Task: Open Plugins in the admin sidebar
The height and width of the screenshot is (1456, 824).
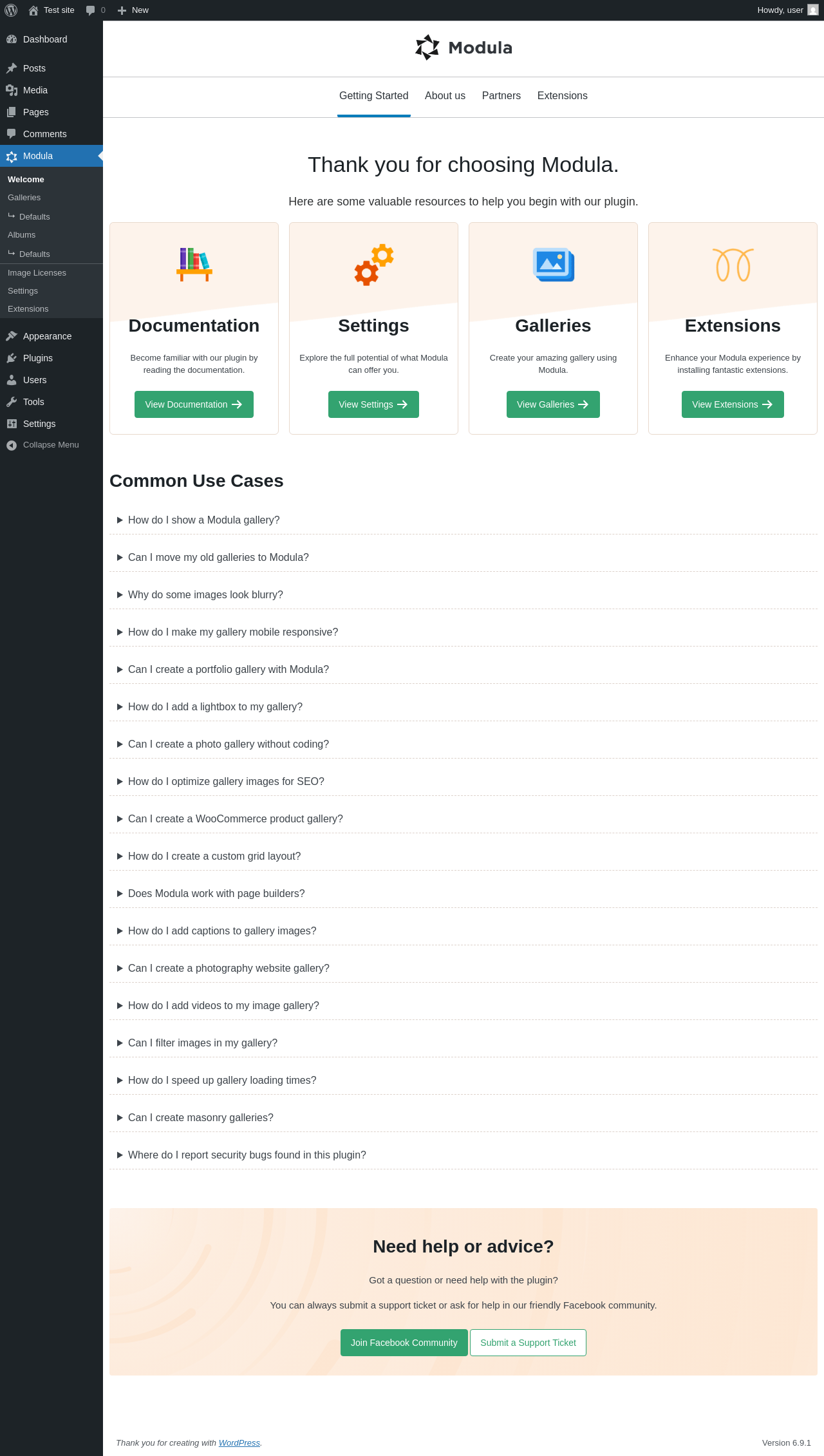Action: click(38, 358)
